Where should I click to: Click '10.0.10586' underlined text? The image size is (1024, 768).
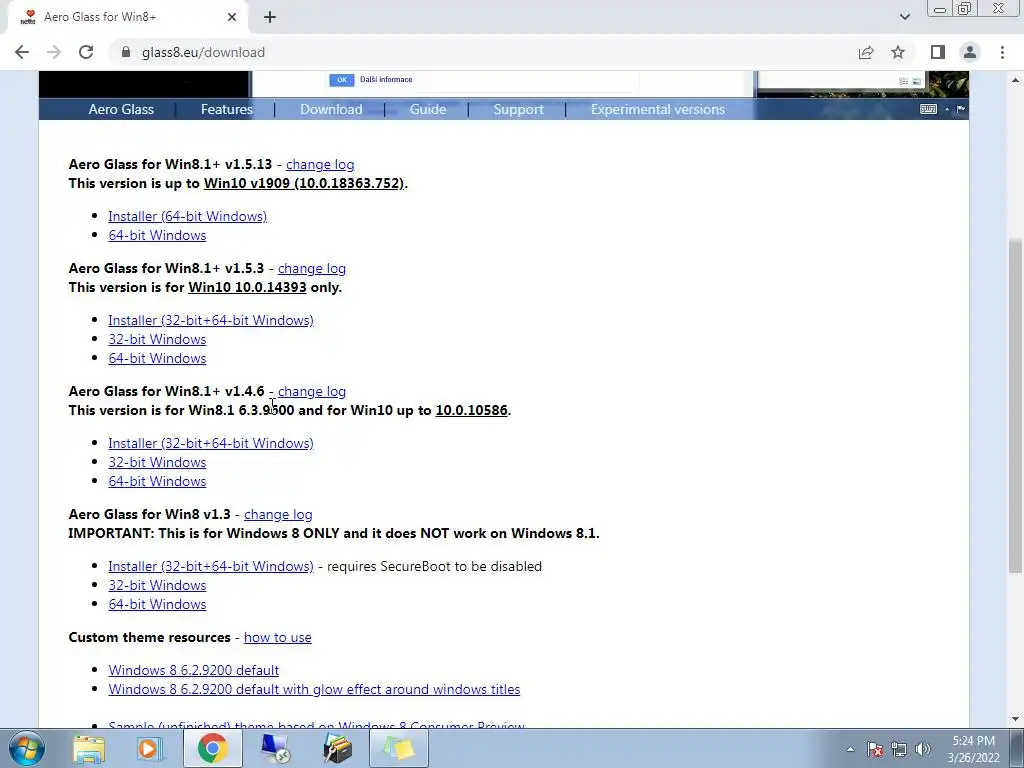pos(472,410)
